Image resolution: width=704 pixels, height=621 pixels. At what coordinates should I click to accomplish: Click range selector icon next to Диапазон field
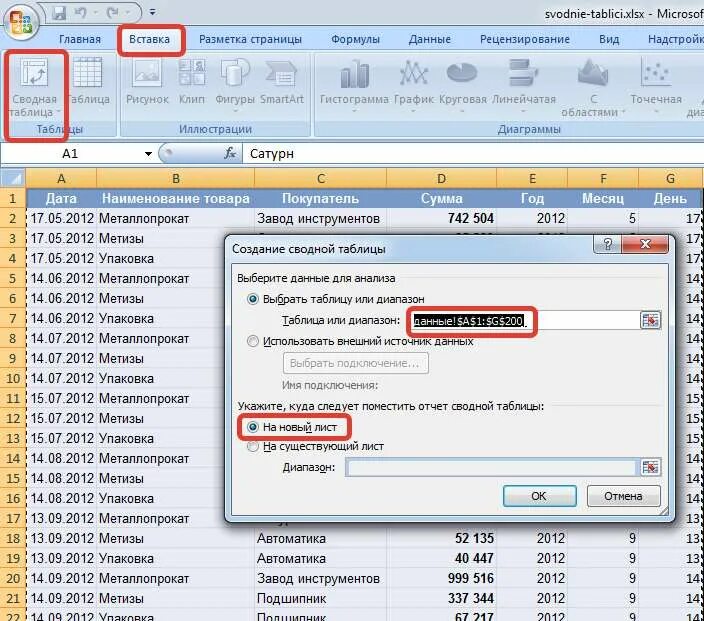(650, 467)
